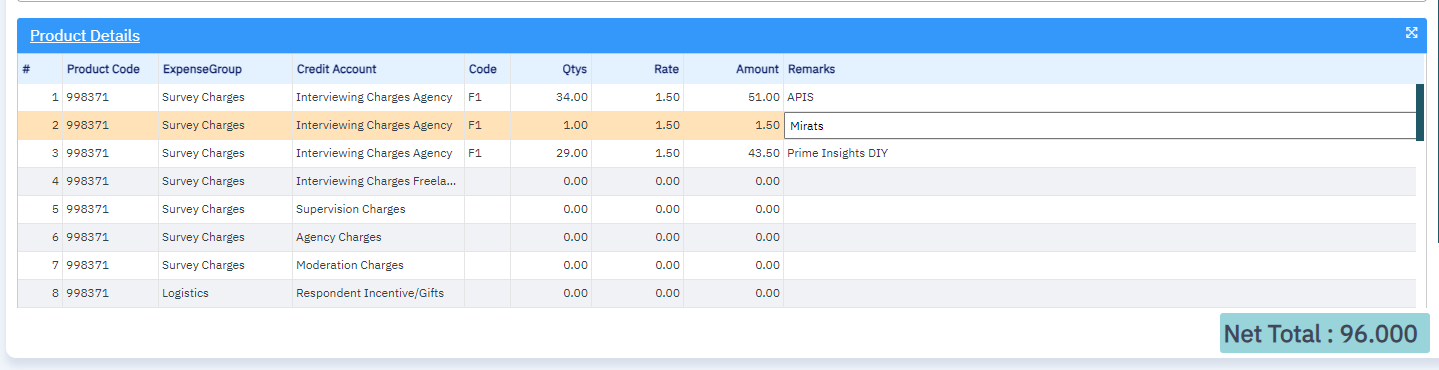The image size is (1439, 370).
Task: Select the Moderation Charges row
Action: (717, 266)
